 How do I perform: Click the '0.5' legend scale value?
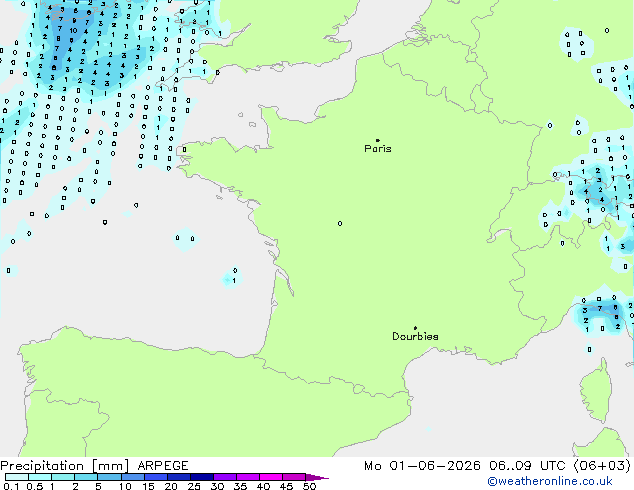(x=34, y=486)
